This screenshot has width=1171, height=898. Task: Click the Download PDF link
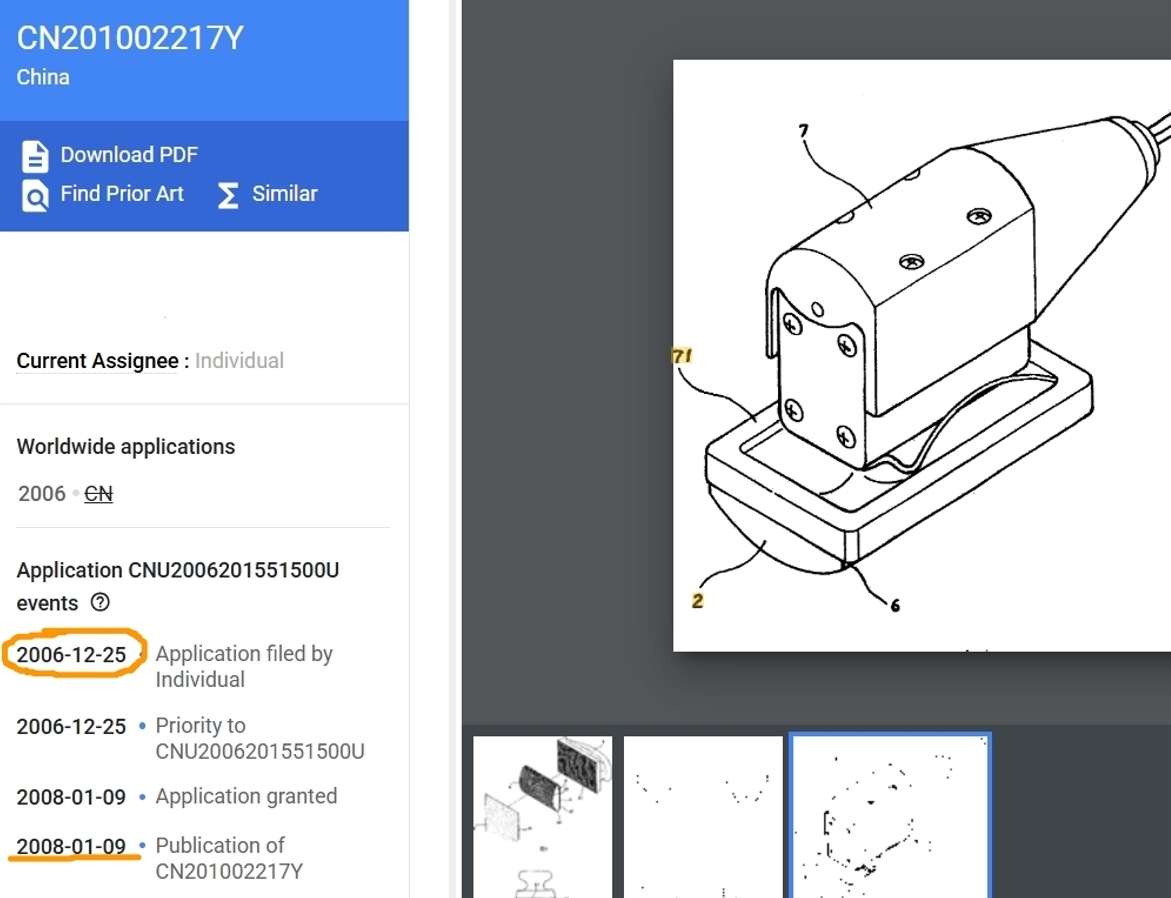click(129, 155)
